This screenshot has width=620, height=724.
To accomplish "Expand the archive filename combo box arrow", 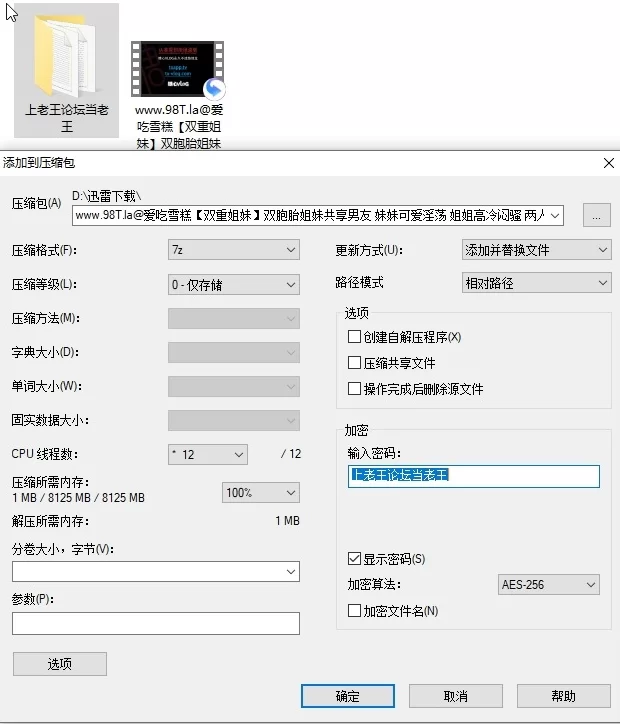I will [x=556, y=215].
